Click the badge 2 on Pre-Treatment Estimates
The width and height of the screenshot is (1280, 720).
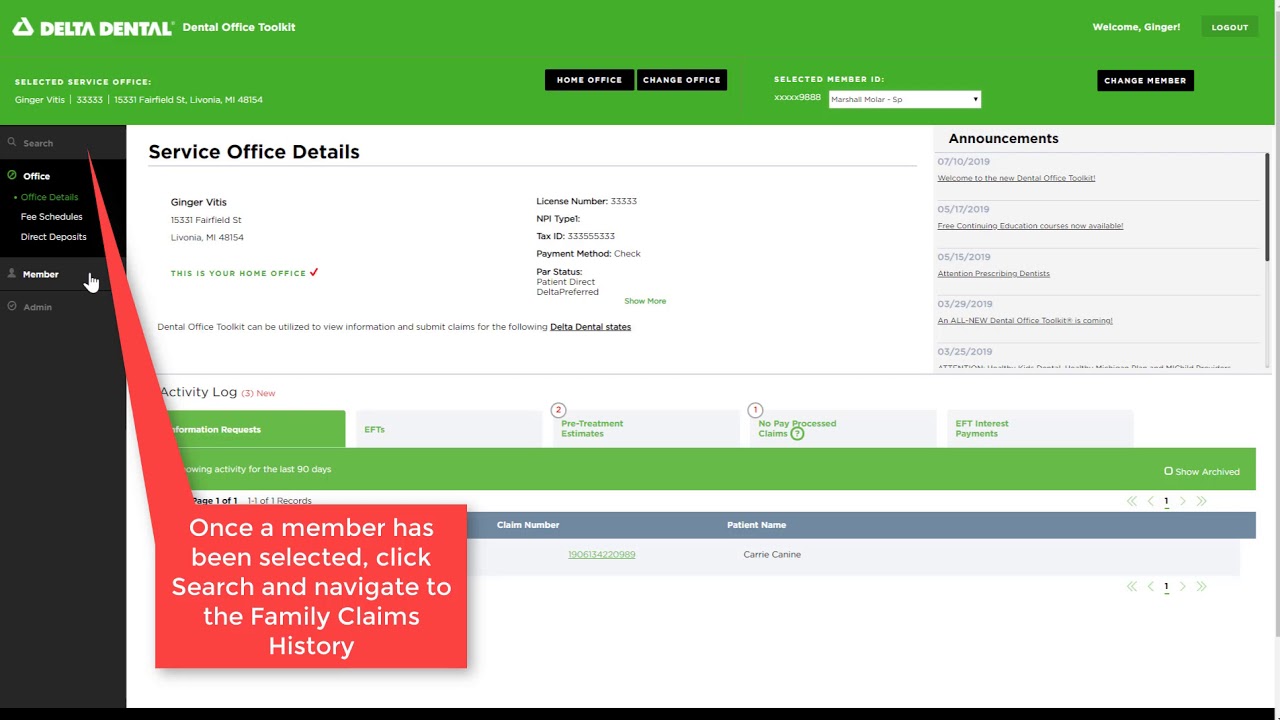click(558, 410)
